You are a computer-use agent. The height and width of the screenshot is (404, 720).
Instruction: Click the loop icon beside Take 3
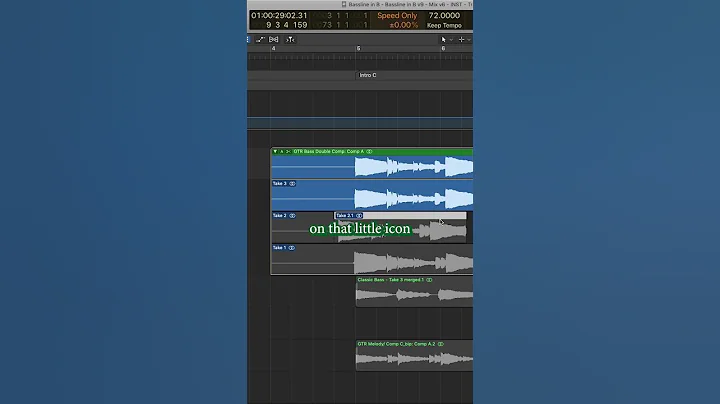click(x=292, y=184)
